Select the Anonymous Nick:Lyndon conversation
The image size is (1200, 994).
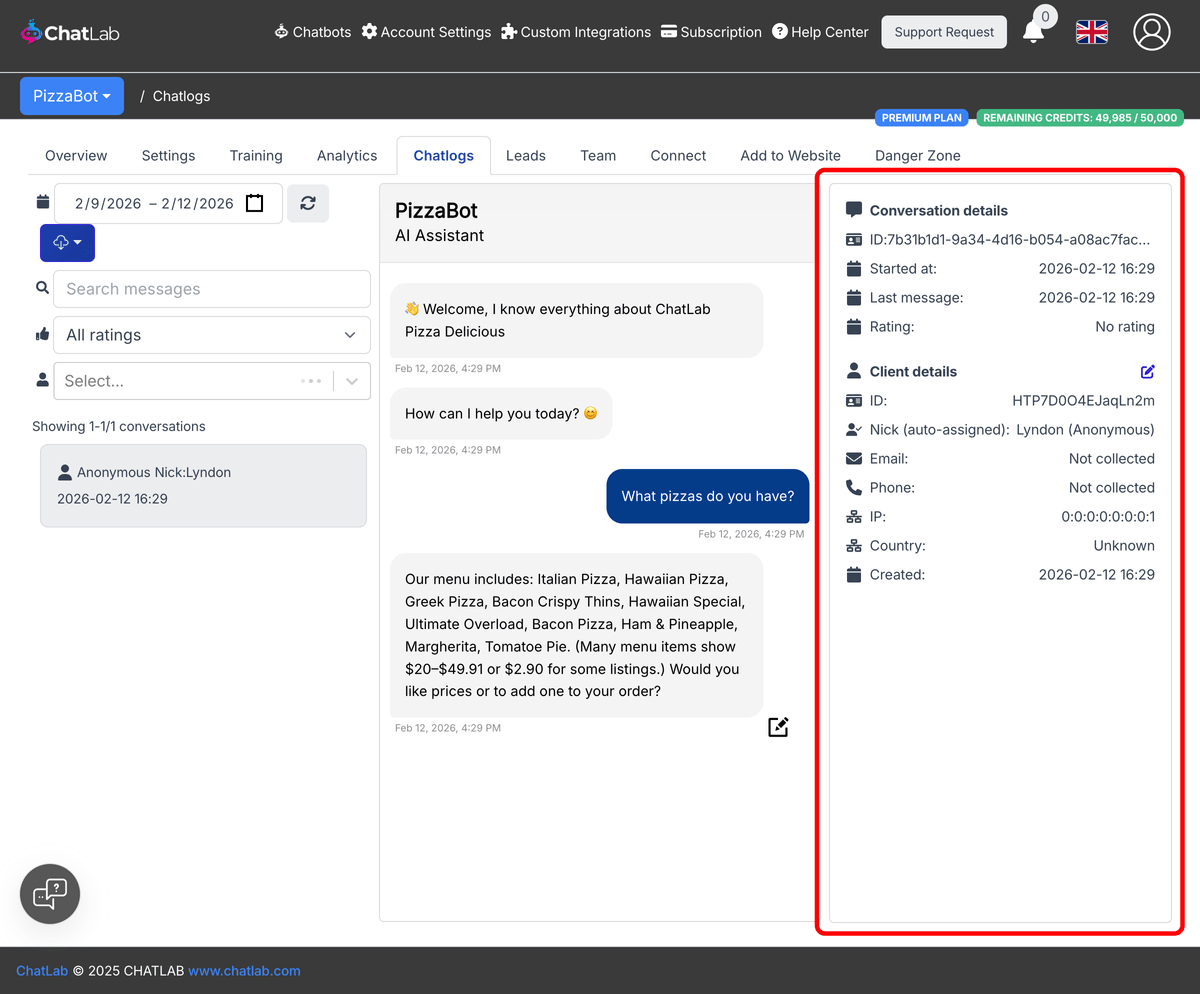pos(203,485)
